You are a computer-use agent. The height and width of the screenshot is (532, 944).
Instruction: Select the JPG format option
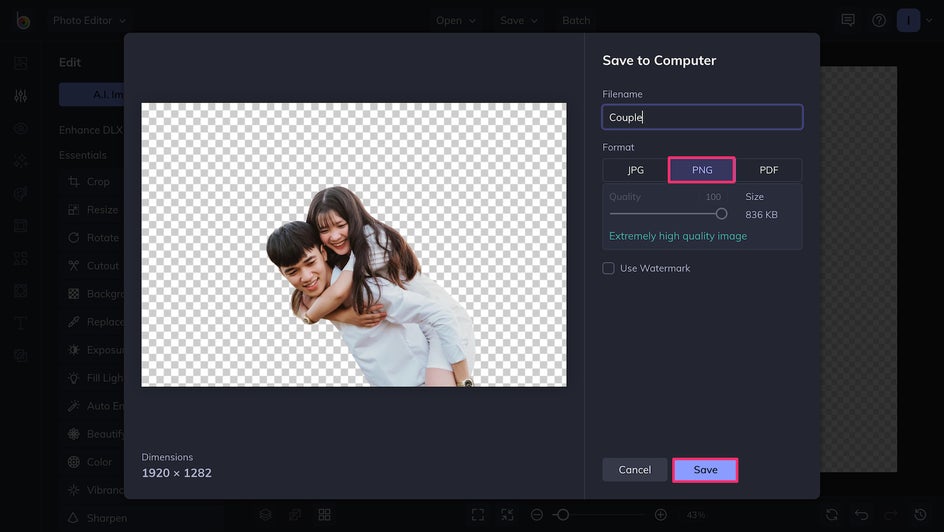pyautogui.click(x=635, y=170)
